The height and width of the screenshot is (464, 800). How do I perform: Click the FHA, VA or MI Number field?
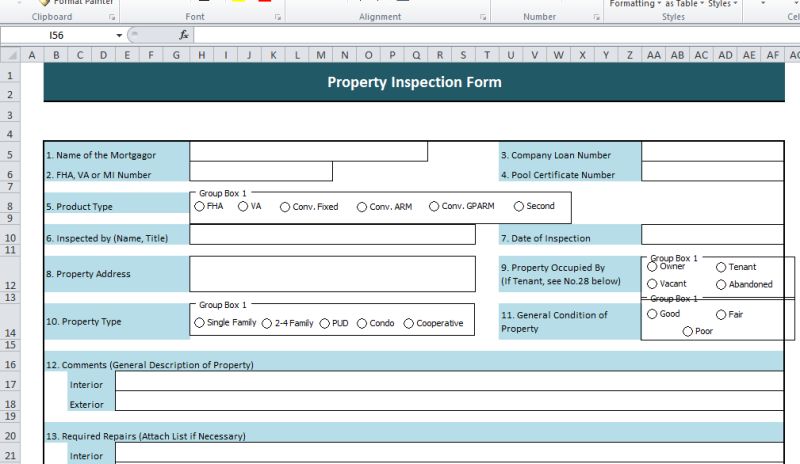coord(261,171)
